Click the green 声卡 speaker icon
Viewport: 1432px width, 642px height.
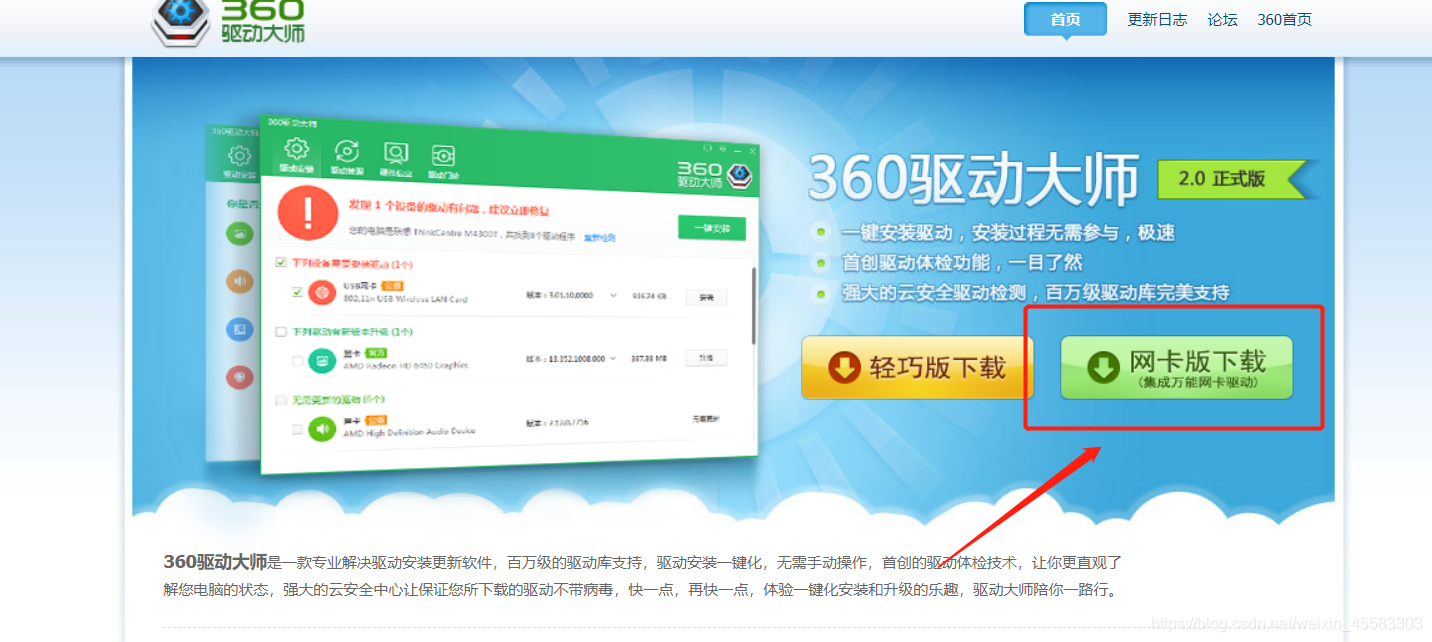coord(322,429)
